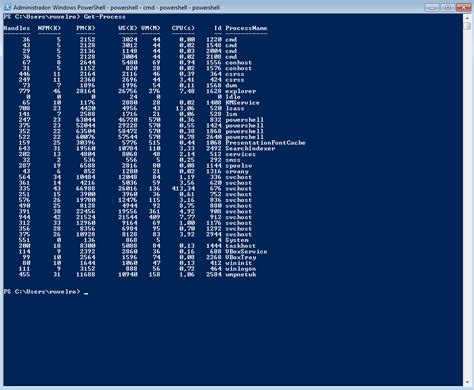Maximize the PowerShell window

[447, 7]
